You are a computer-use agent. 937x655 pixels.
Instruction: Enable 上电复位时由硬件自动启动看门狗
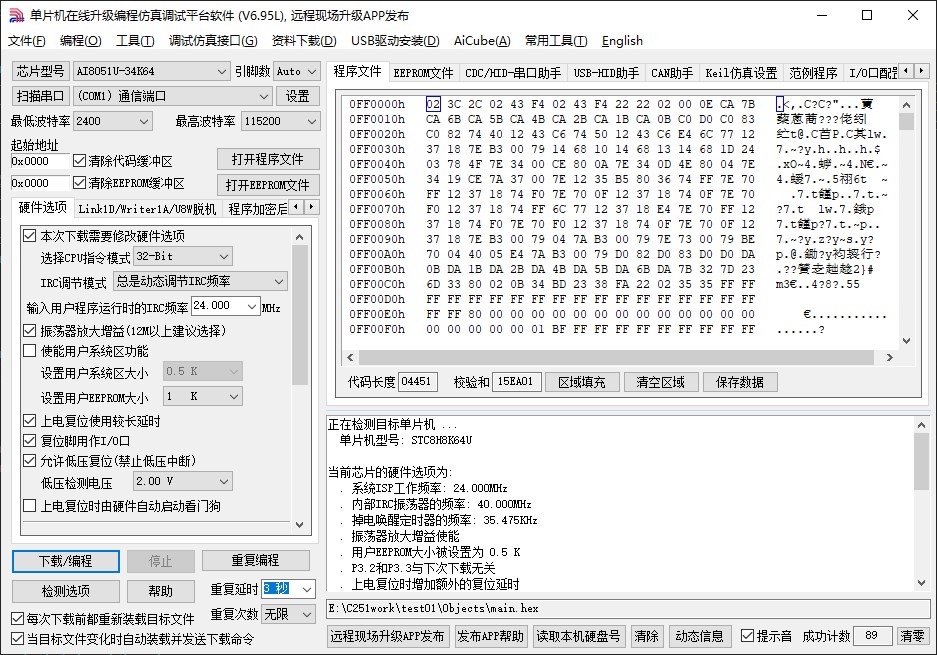(x=29, y=506)
